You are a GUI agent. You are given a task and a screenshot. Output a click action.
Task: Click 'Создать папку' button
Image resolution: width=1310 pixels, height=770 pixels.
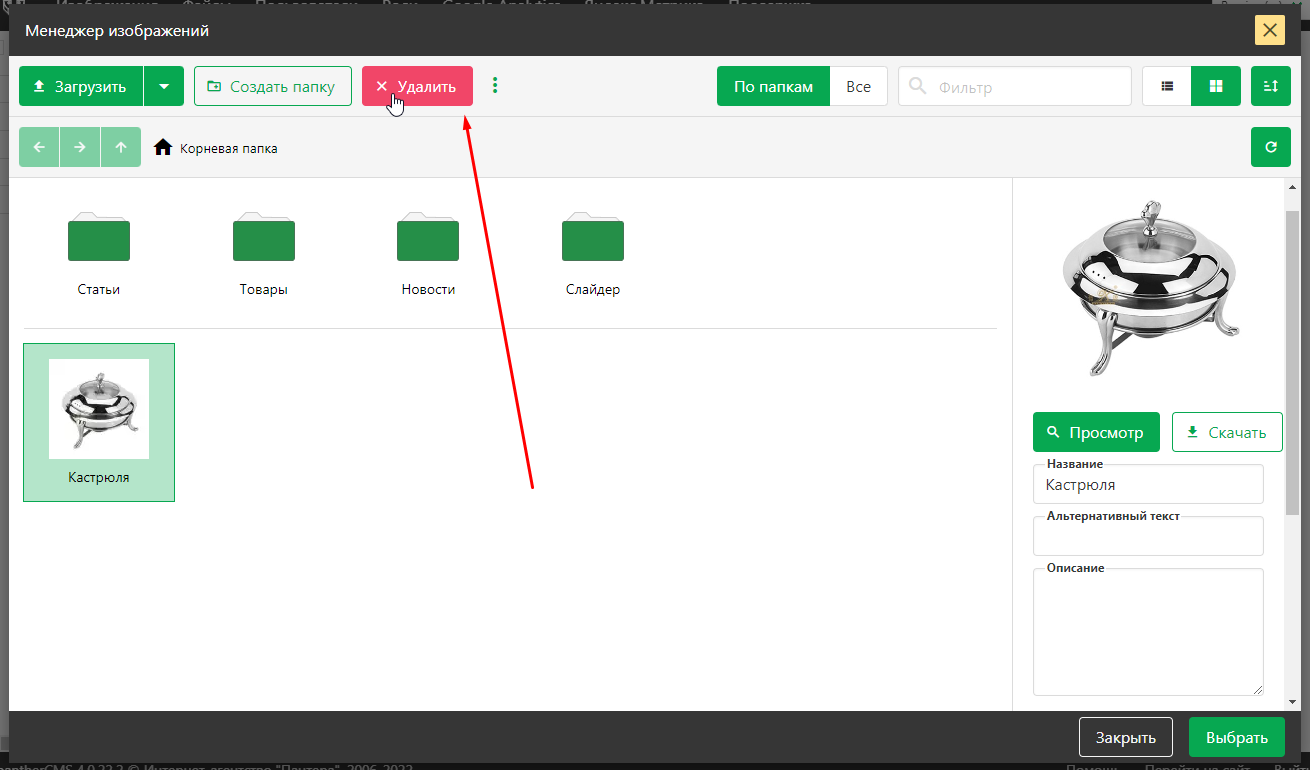(x=272, y=87)
